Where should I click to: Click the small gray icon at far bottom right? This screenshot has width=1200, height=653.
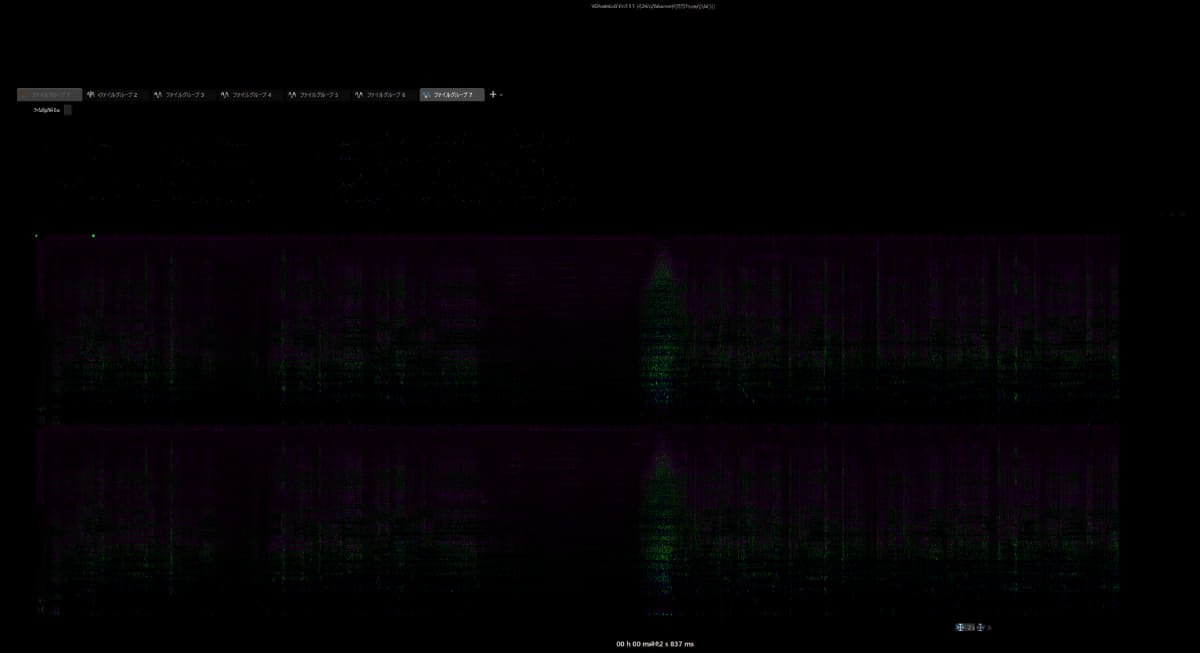(x=988, y=627)
